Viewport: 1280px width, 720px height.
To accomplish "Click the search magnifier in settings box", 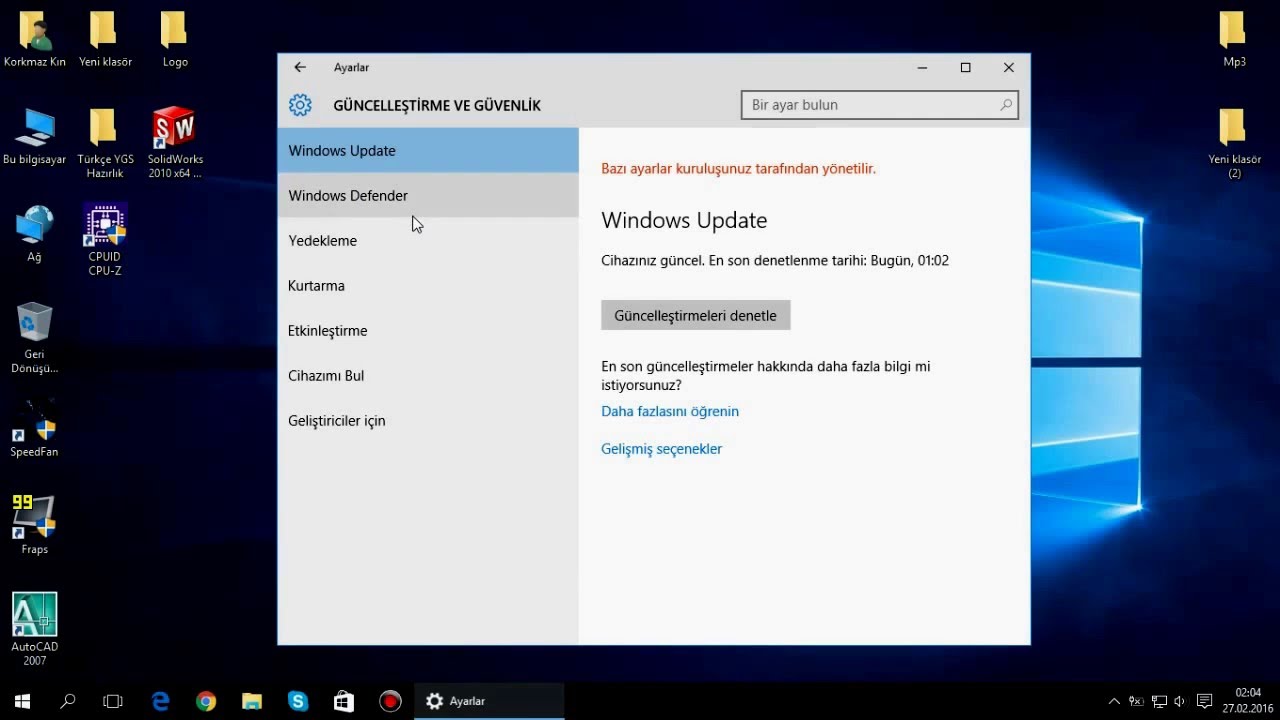I will point(1006,104).
